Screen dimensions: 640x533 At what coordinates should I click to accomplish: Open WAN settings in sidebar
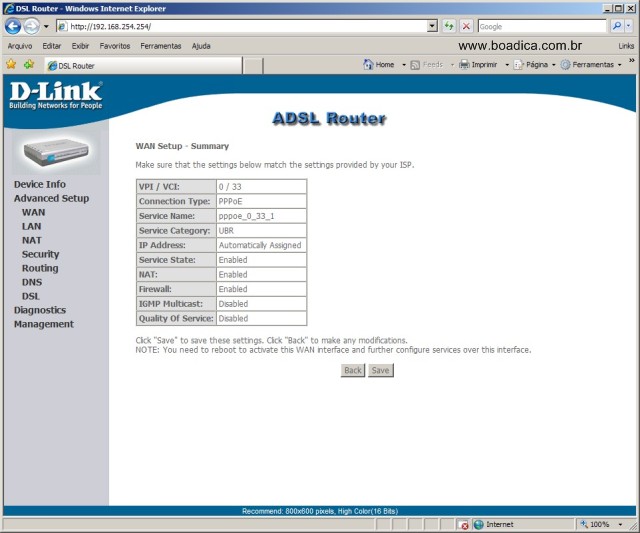pyautogui.click(x=33, y=212)
